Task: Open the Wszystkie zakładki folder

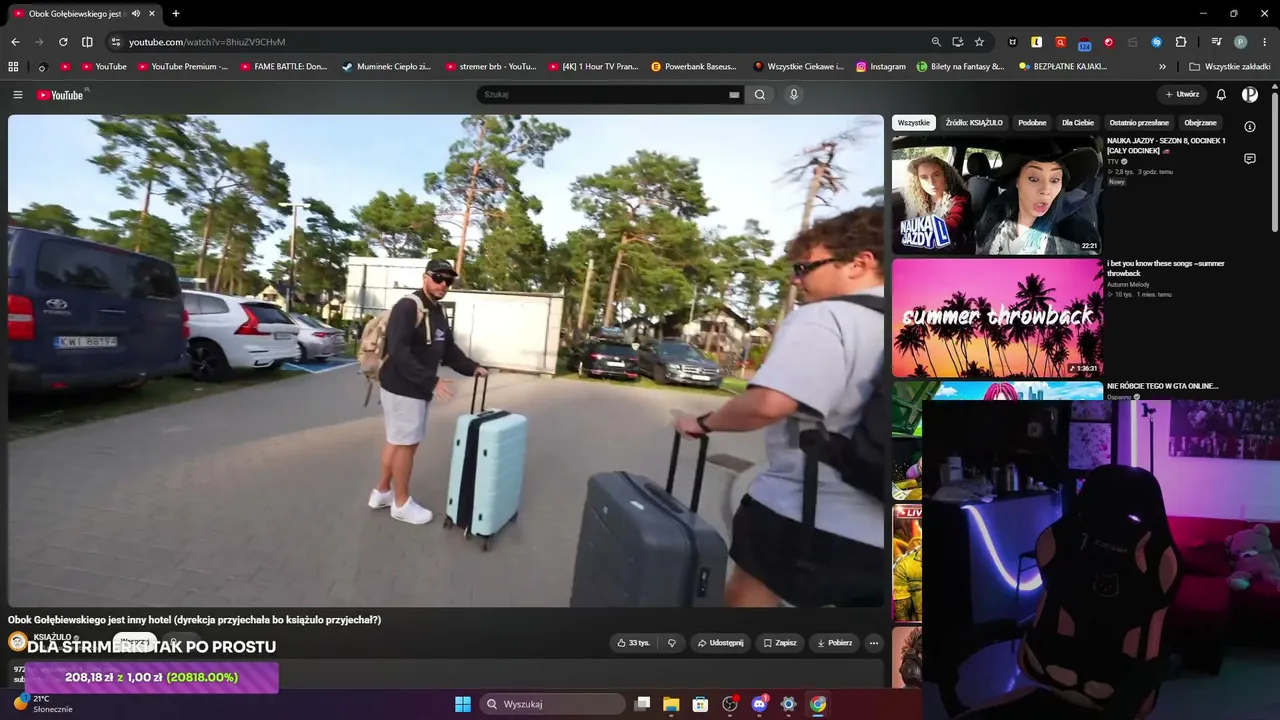Action: tap(1229, 67)
